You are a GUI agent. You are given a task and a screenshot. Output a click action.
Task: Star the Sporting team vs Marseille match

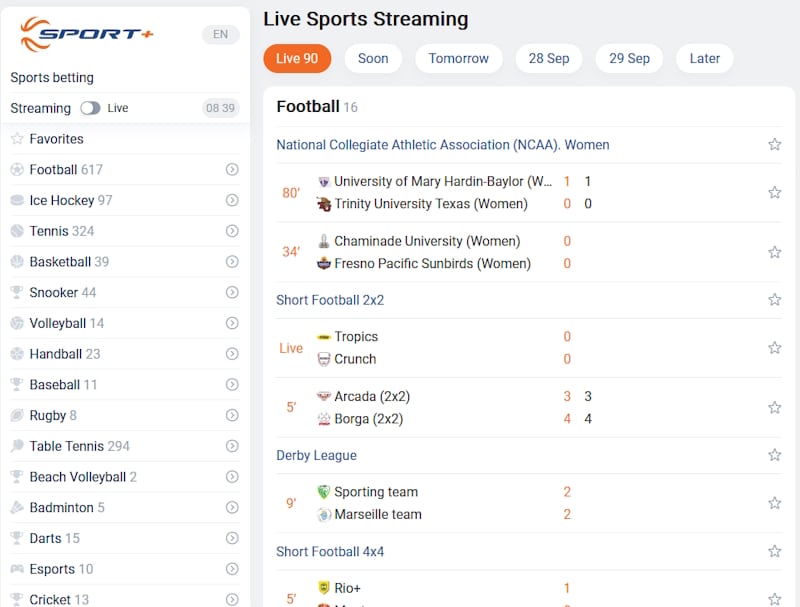coord(774,503)
